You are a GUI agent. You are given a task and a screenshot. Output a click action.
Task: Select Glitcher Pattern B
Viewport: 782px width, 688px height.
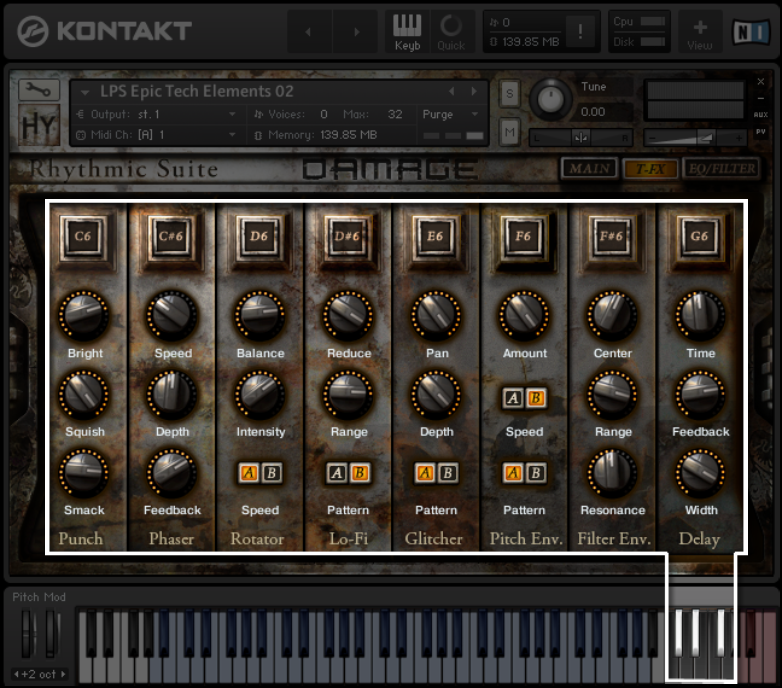447,473
